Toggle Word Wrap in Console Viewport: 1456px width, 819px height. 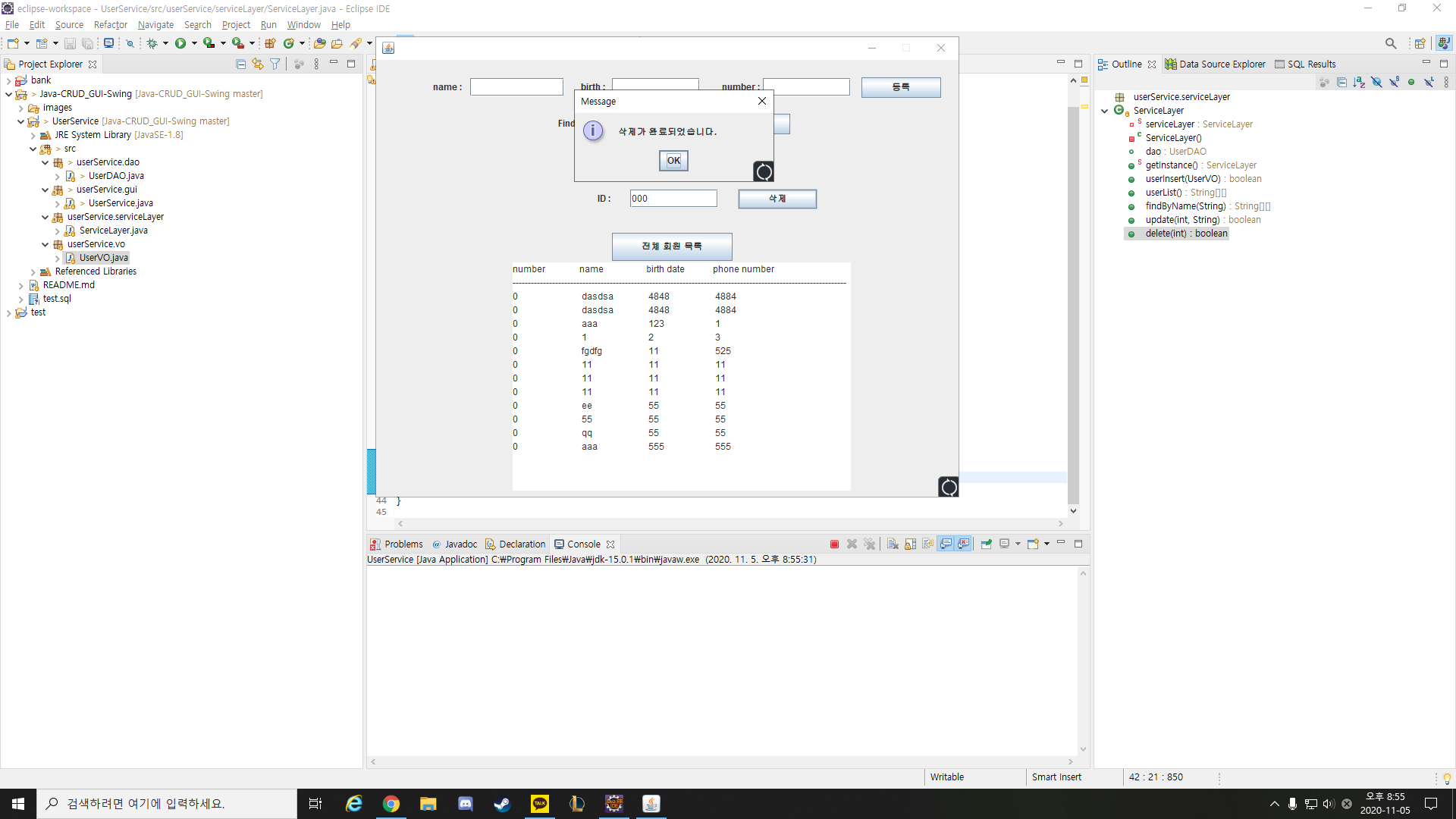927,544
